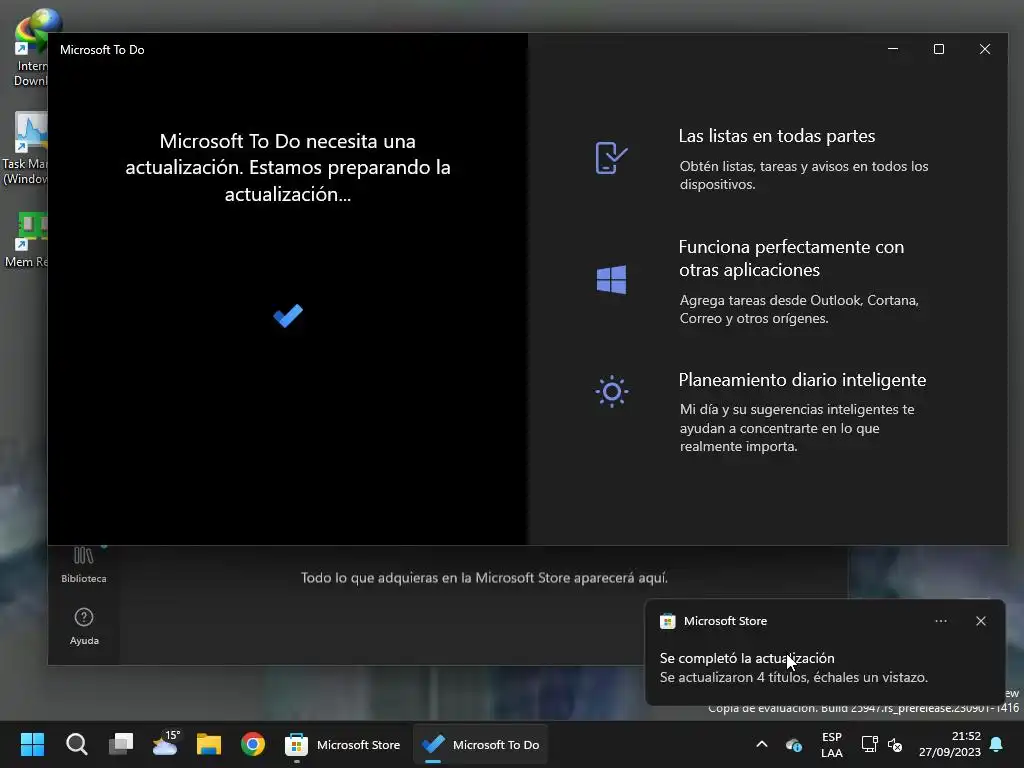The image size is (1024, 768).
Task: Click 'Todo lo que adquieras' Store message
Action: (484, 578)
